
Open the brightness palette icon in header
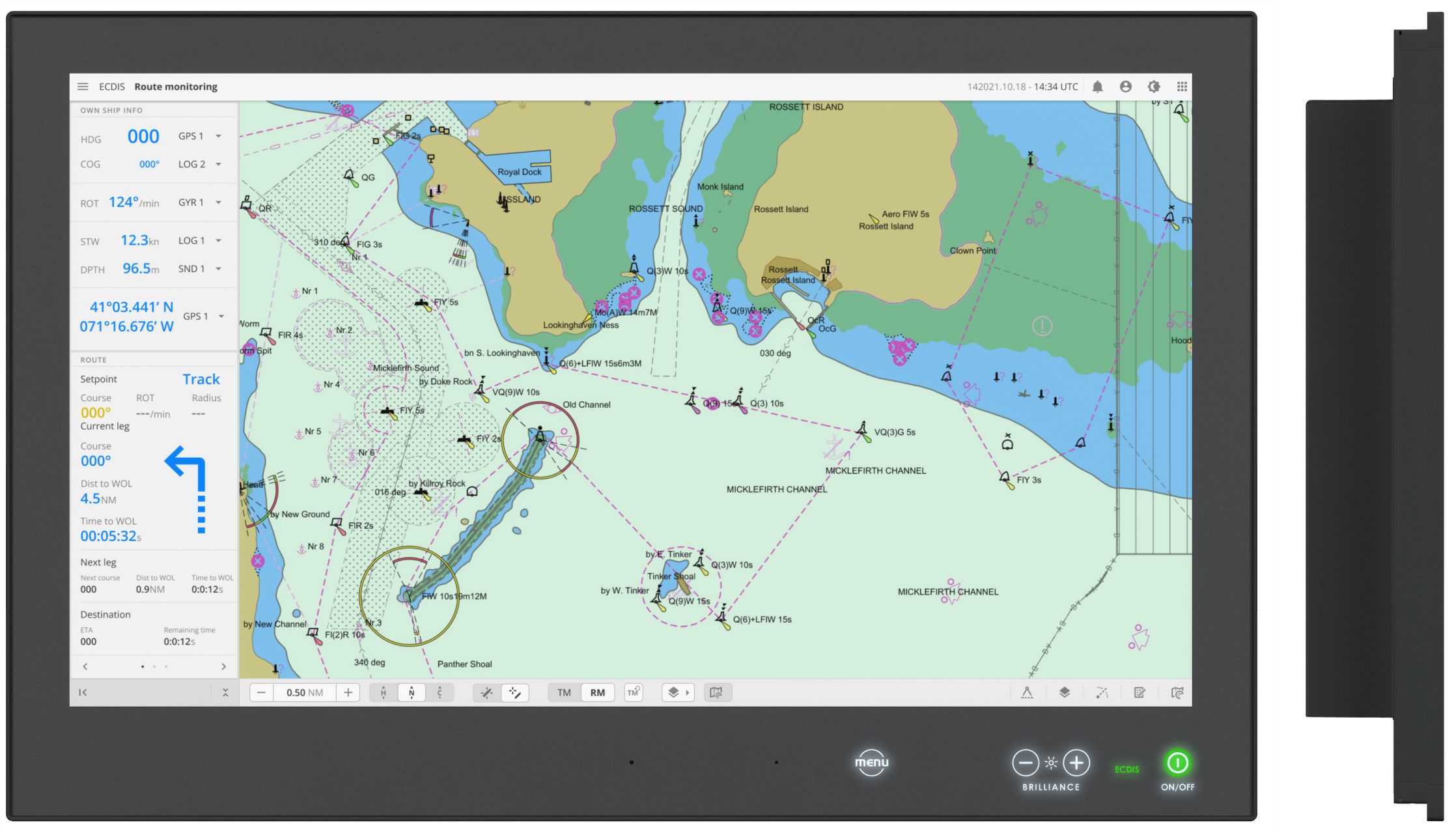[1154, 87]
